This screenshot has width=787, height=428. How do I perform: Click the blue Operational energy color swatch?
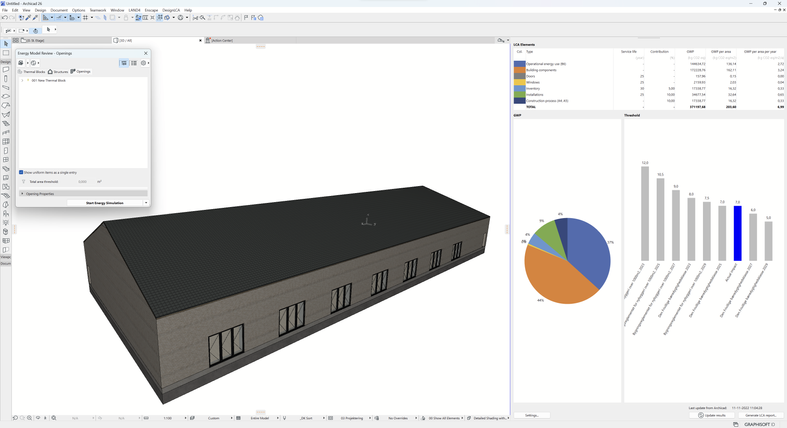520,64
